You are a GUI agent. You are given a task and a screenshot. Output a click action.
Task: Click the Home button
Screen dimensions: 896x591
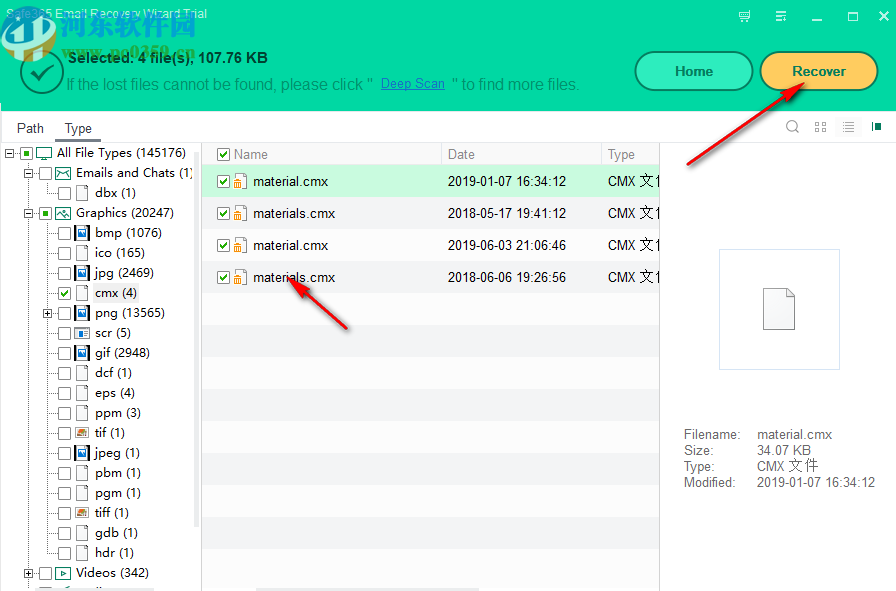tap(694, 71)
